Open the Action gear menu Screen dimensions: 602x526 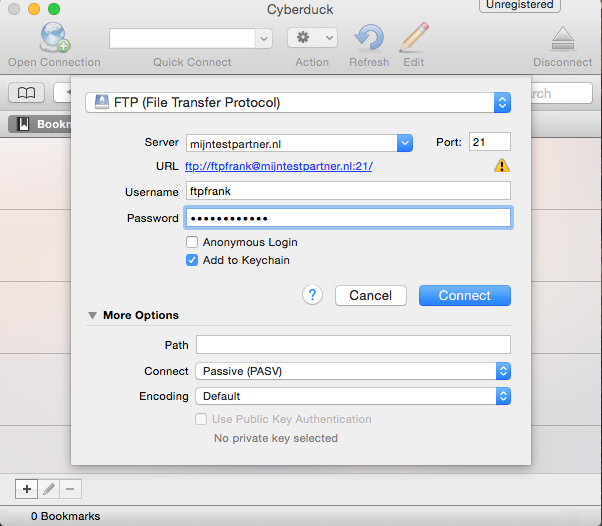coord(312,38)
